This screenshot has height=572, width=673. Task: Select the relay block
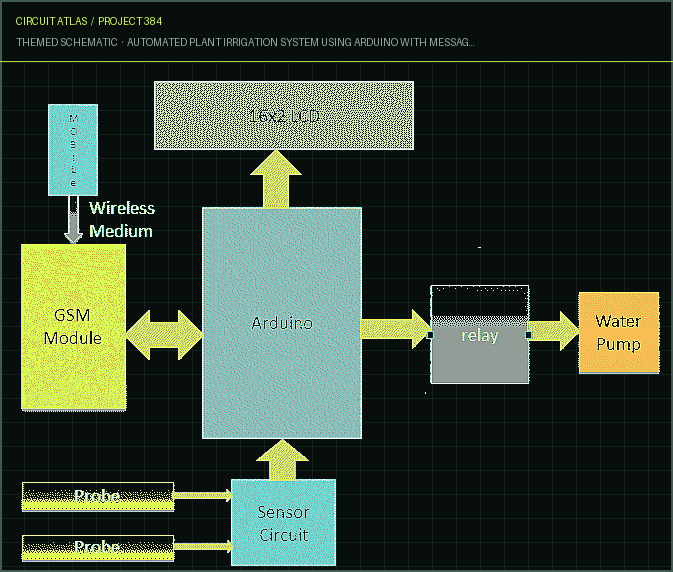coord(479,334)
